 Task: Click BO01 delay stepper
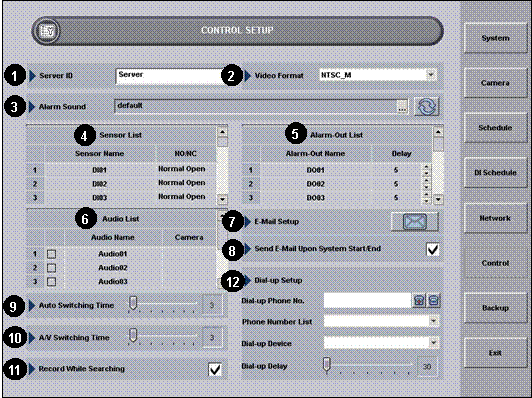426,170
